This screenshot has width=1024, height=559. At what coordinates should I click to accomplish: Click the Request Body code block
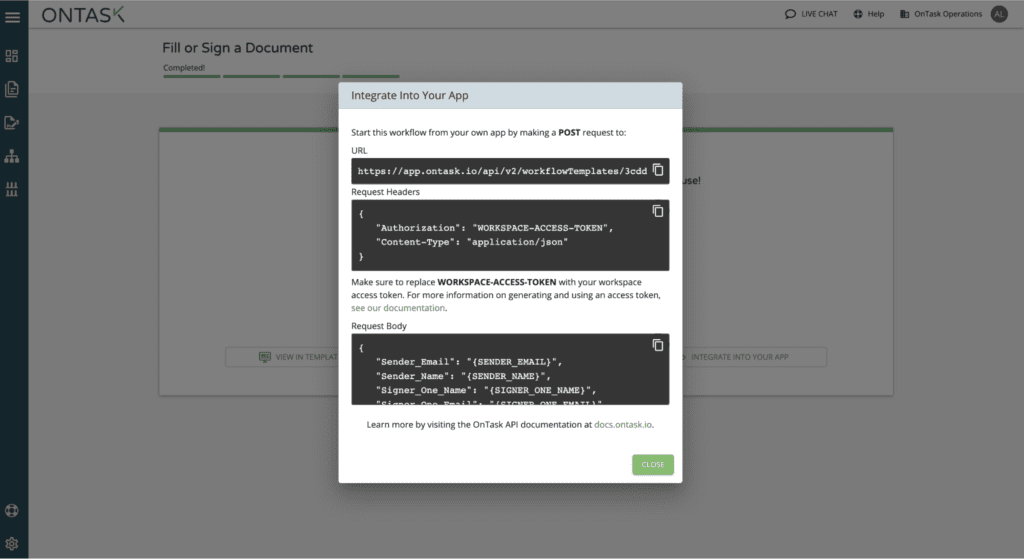pos(510,369)
